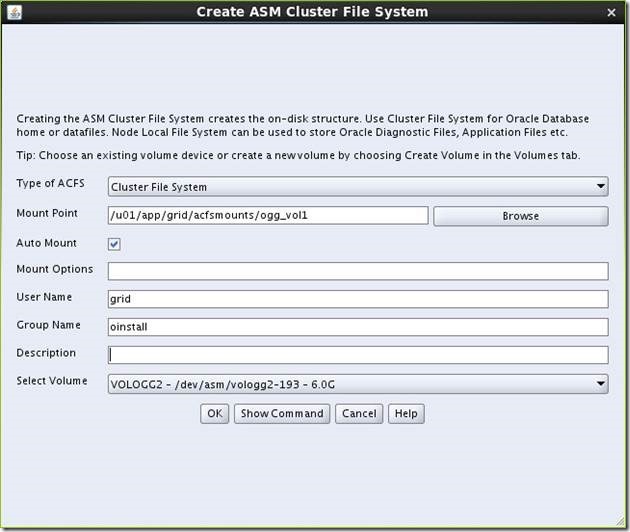Open the Type of ACFS dropdown
This screenshot has width=630, height=532.
[x=358, y=187]
